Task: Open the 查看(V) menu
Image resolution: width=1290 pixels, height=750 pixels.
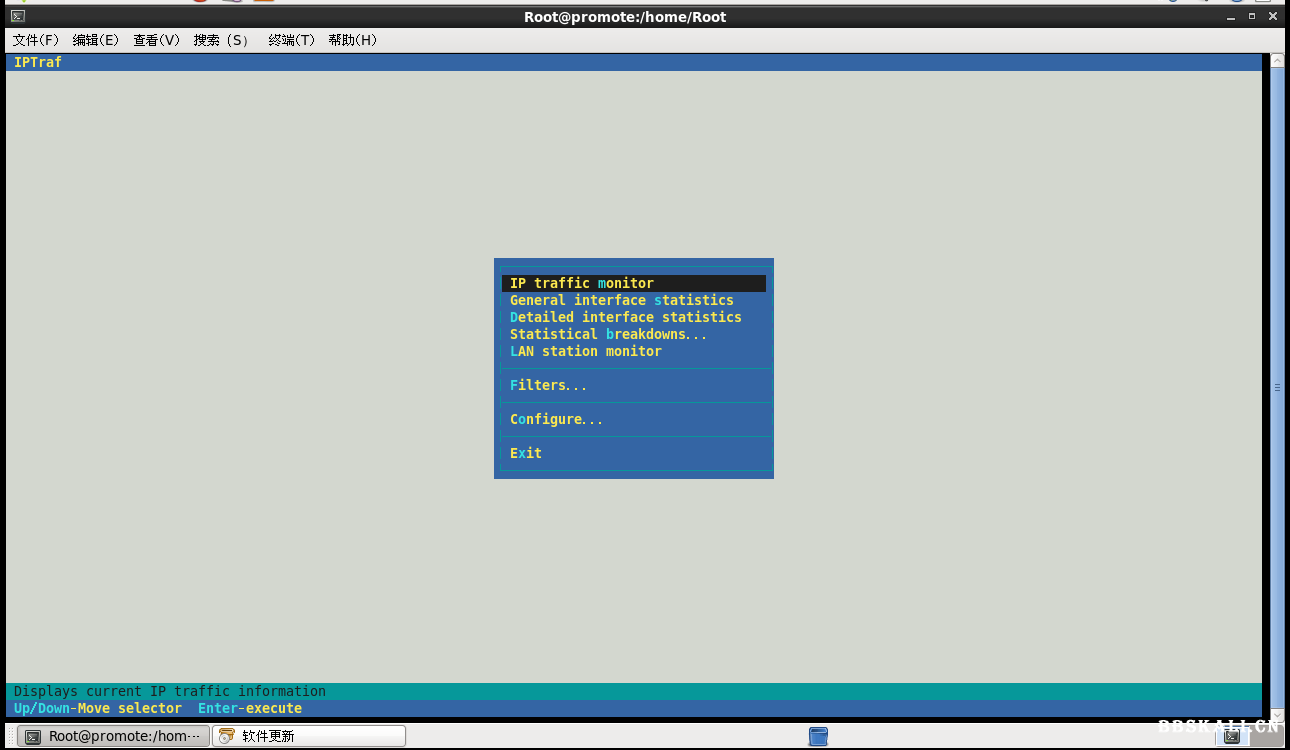Action: pyautogui.click(x=157, y=40)
